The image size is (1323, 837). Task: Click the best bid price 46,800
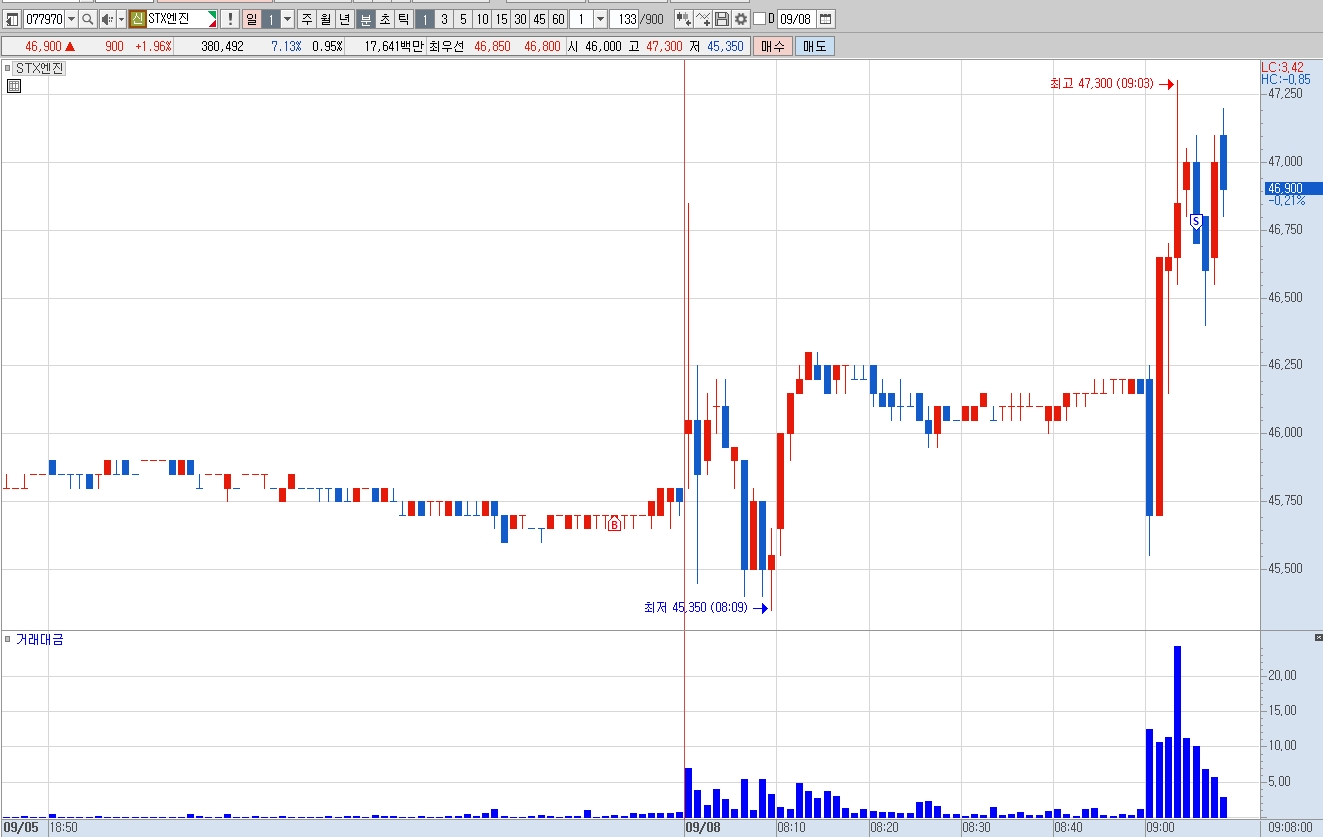[x=542, y=46]
